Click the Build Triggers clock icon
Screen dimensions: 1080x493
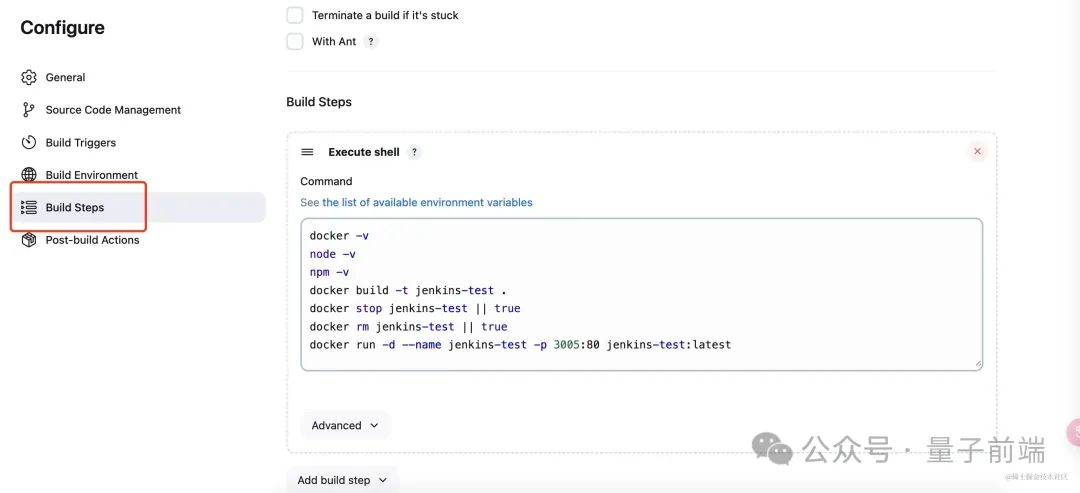pyautogui.click(x=29, y=142)
